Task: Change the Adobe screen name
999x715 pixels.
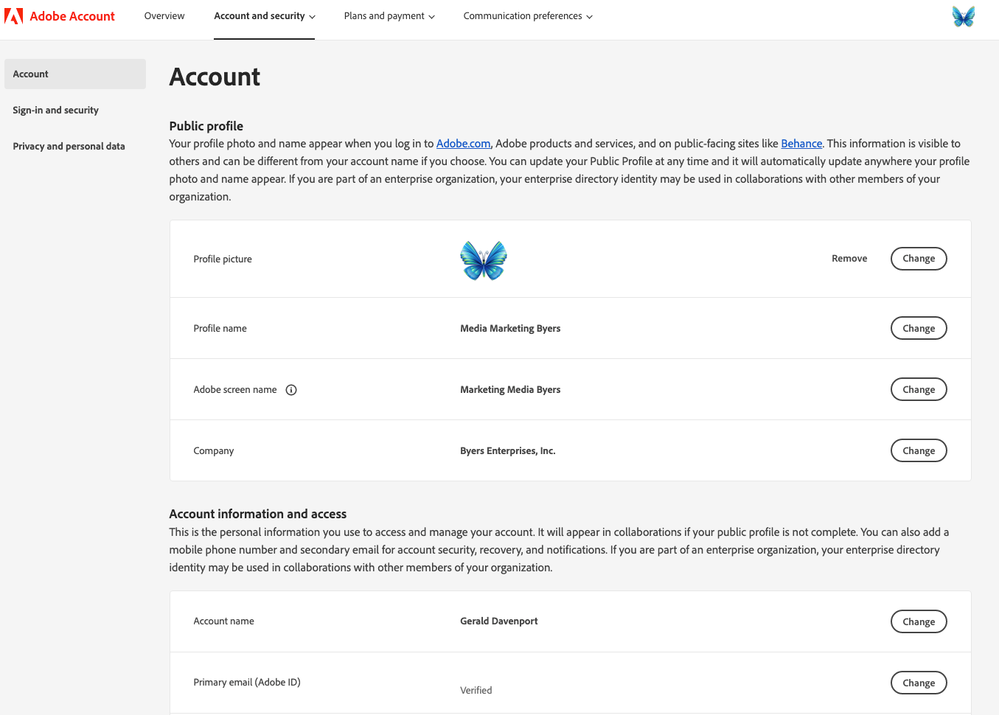Action: click(919, 389)
